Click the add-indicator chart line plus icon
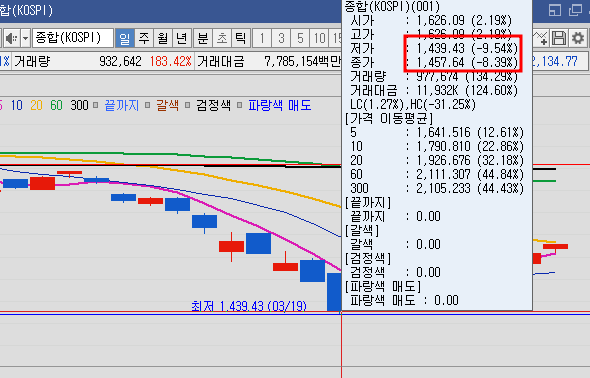The height and width of the screenshot is (378, 590). tap(541, 38)
